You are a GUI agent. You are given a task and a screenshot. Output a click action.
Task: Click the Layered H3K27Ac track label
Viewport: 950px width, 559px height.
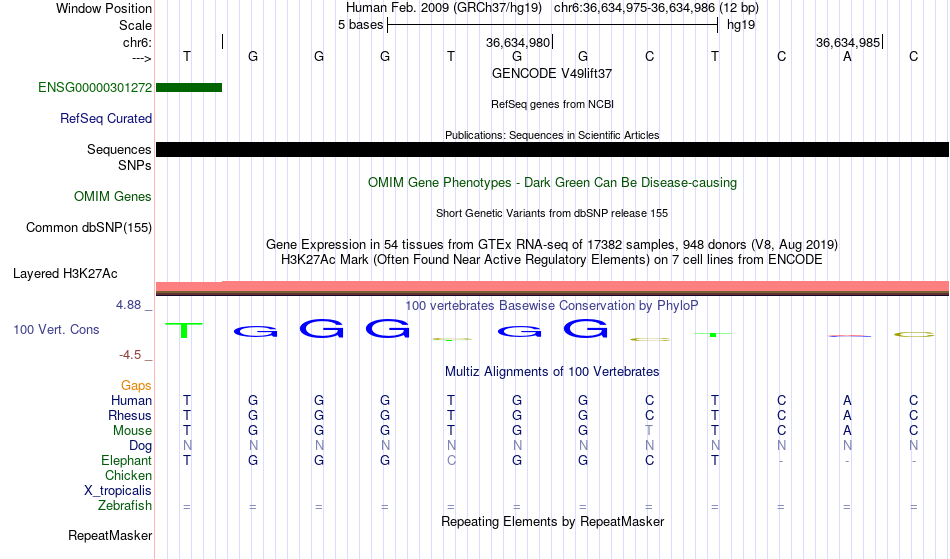click(65, 274)
